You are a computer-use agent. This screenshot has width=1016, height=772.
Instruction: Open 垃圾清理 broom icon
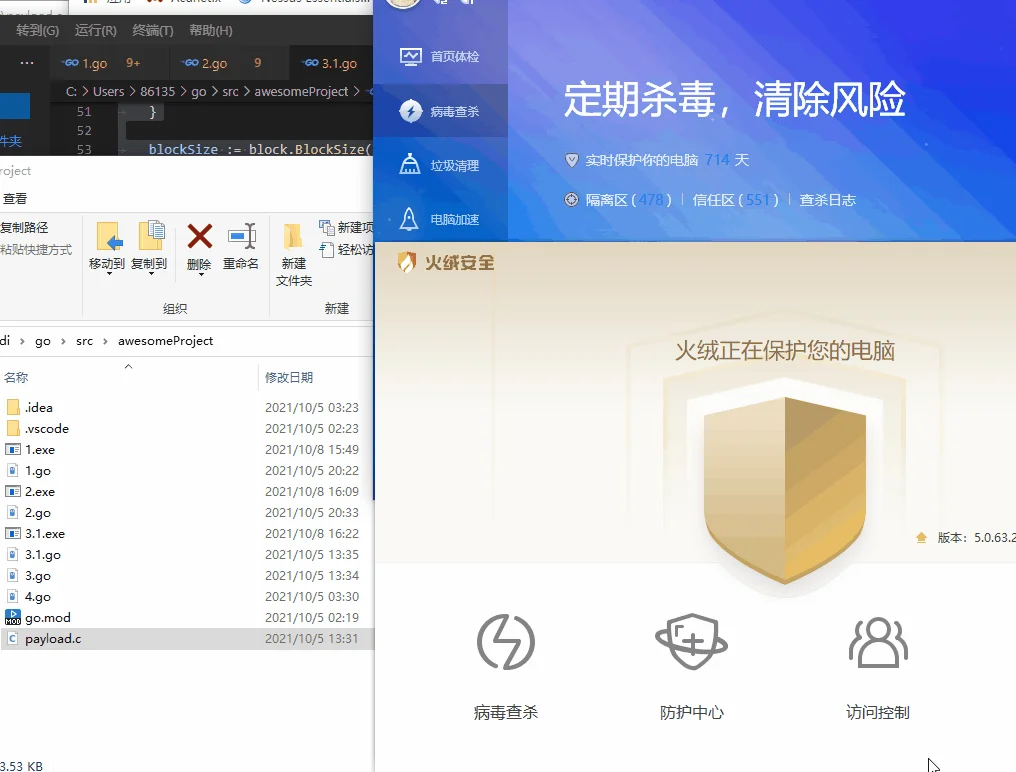[x=410, y=165]
